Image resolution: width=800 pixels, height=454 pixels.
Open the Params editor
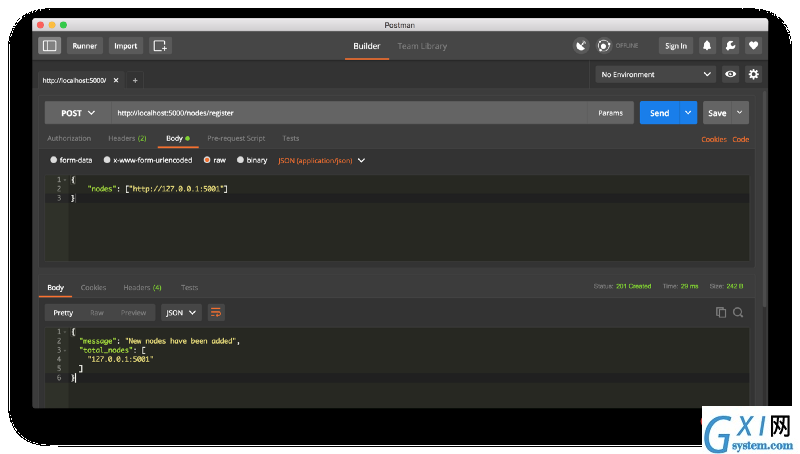(x=610, y=113)
